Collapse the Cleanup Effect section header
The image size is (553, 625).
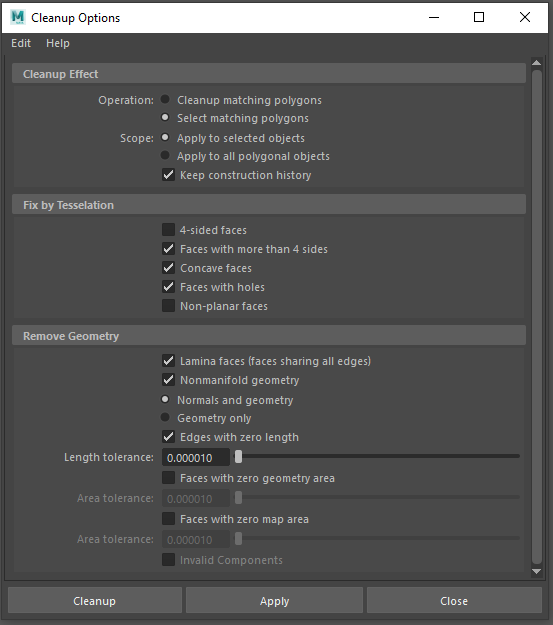(x=269, y=74)
